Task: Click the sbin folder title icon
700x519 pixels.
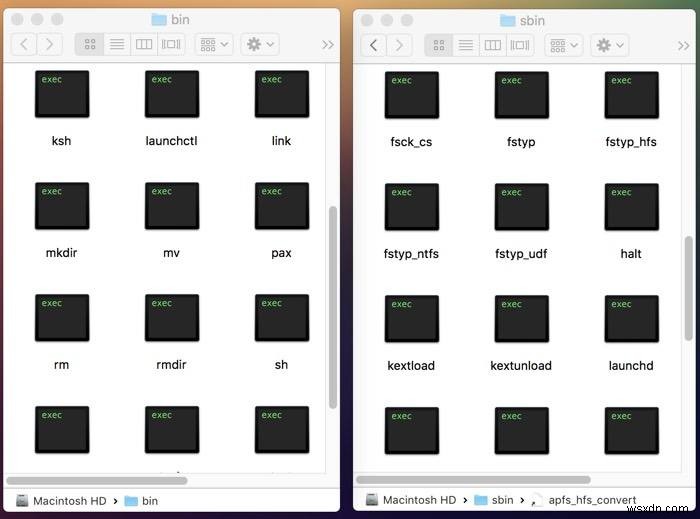Action: 508,21
